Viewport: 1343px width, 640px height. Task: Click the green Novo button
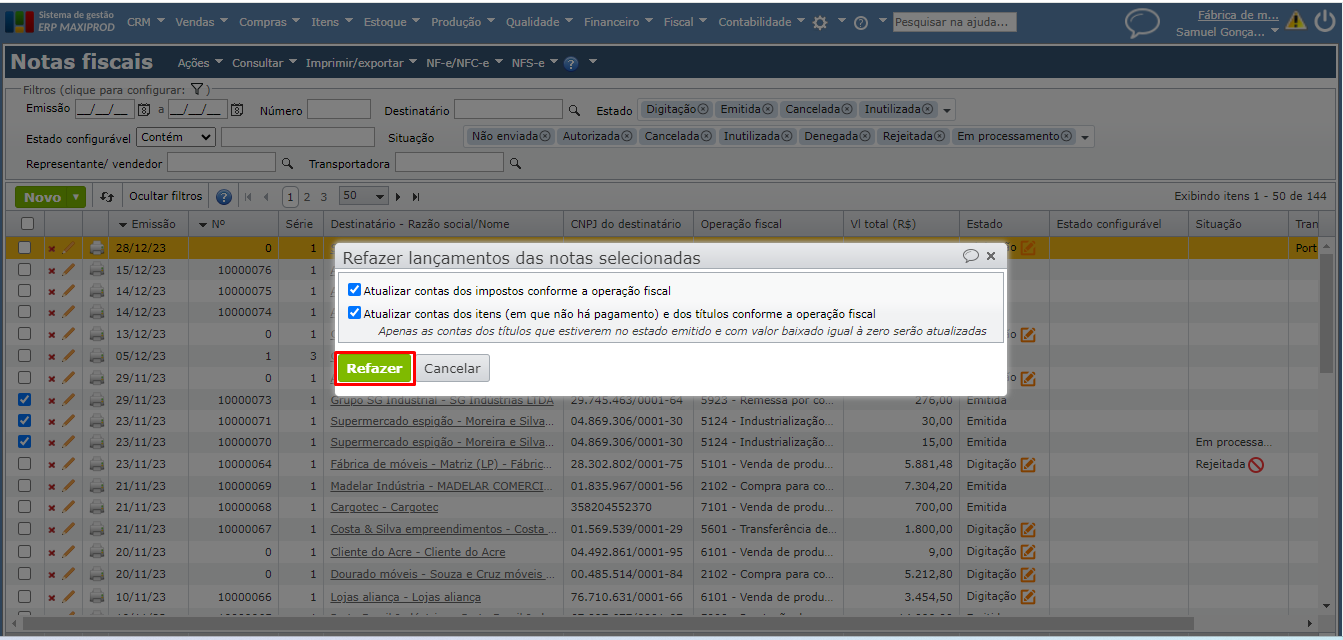[42, 197]
